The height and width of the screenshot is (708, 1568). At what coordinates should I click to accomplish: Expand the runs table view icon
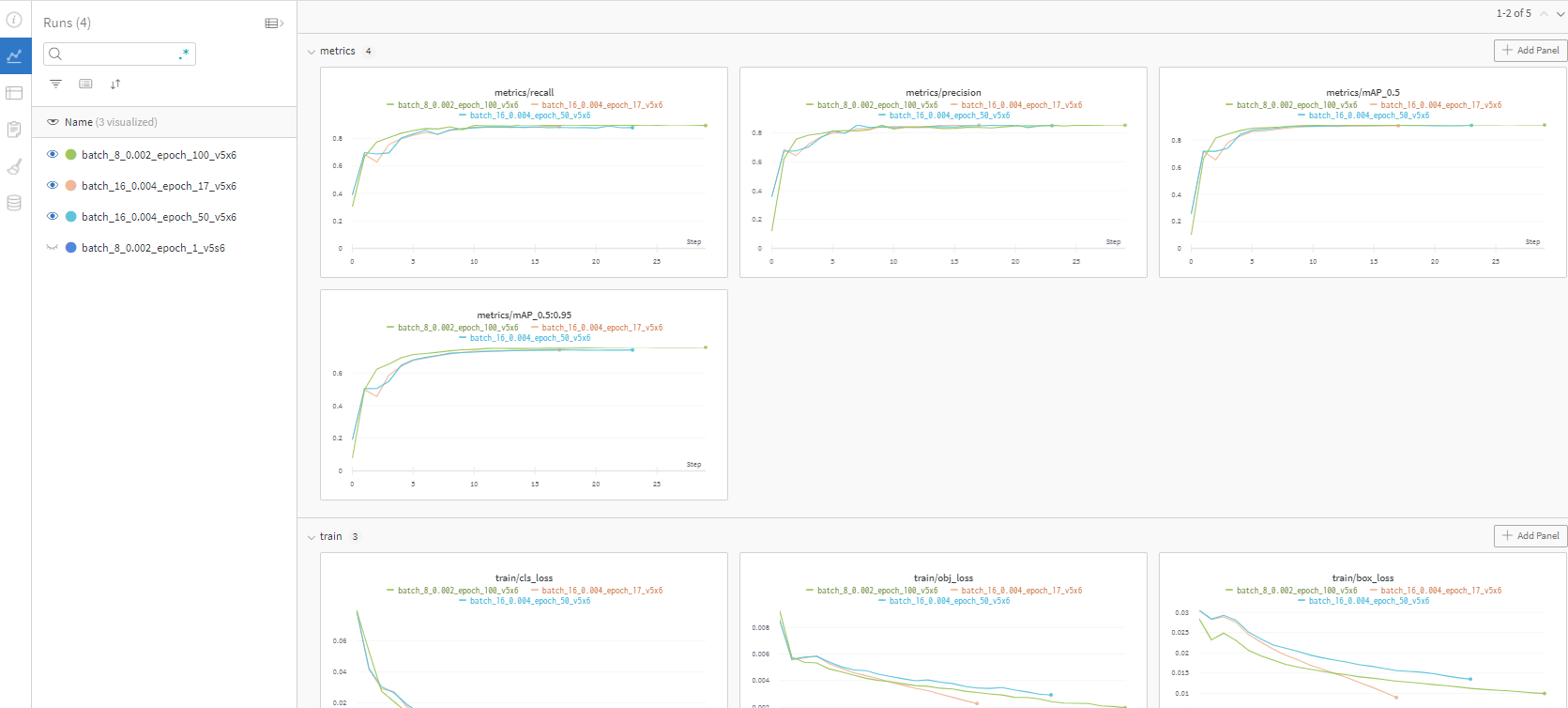tap(274, 23)
